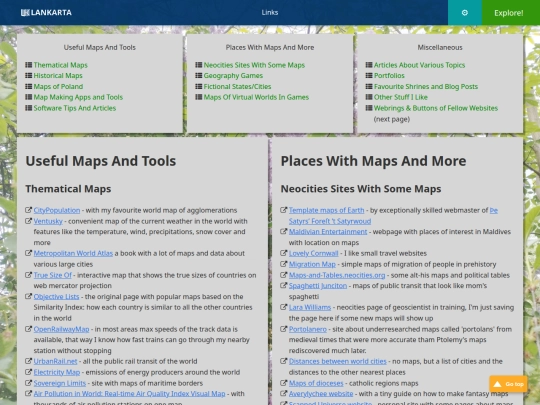This screenshot has width=540, height=405.
Task: Visit the Averylychee website link
Action: [321, 394]
